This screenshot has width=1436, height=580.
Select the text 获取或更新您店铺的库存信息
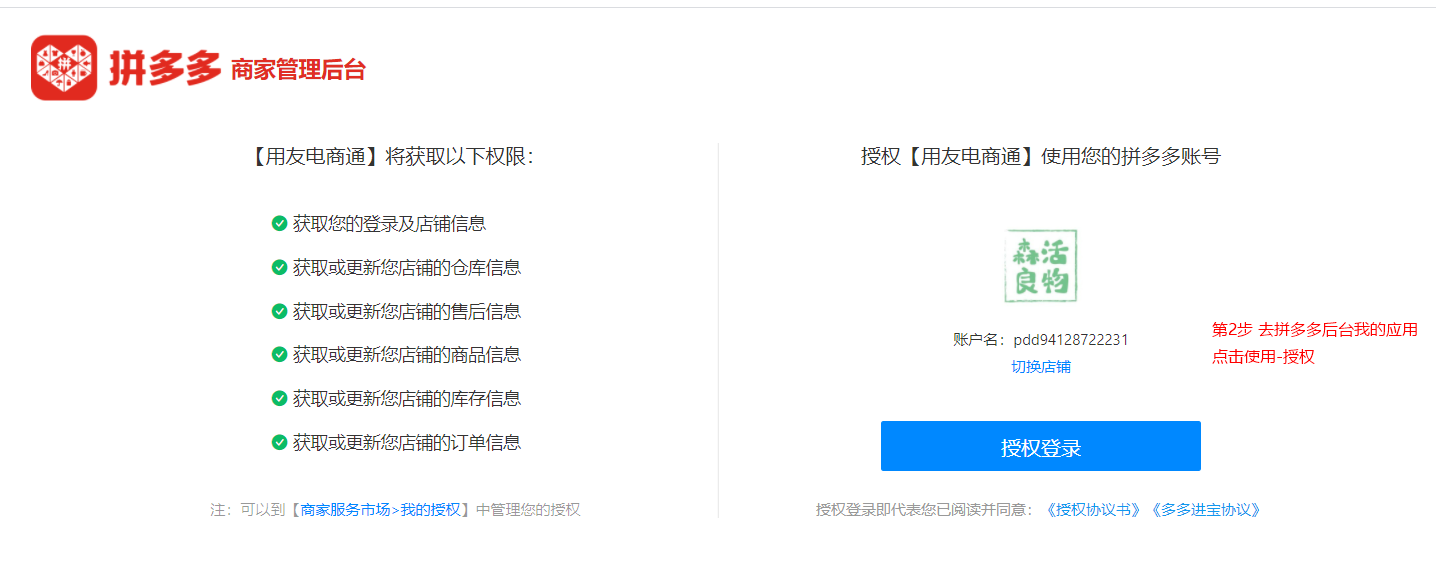407,399
